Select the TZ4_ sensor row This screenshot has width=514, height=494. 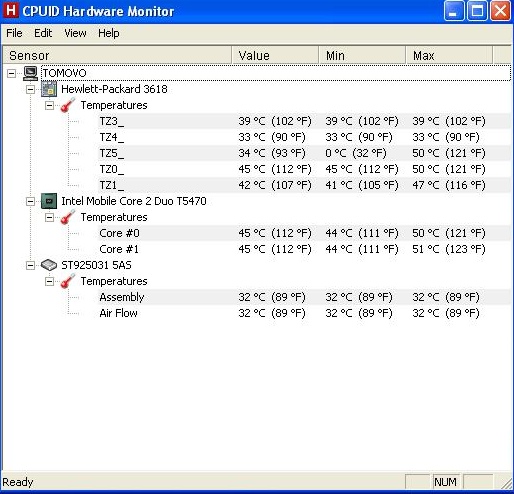click(305, 137)
